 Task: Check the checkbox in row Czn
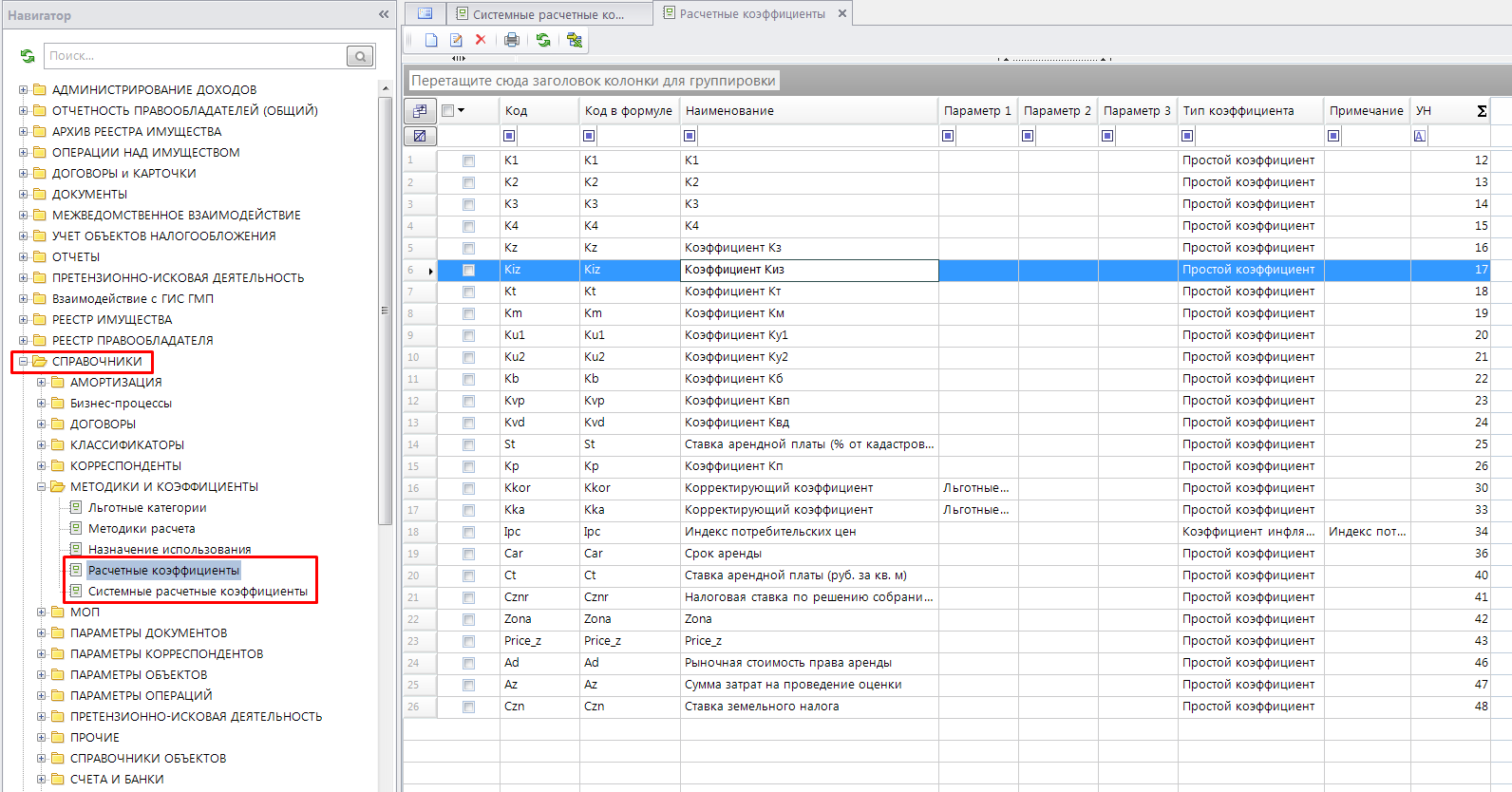(x=468, y=707)
